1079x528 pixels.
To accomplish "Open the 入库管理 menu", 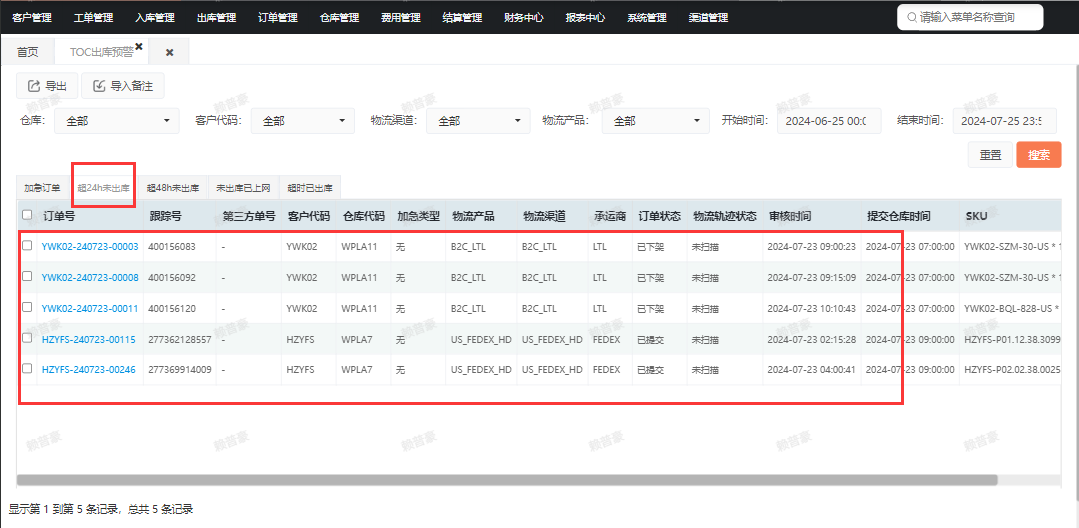I will tap(155, 18).
